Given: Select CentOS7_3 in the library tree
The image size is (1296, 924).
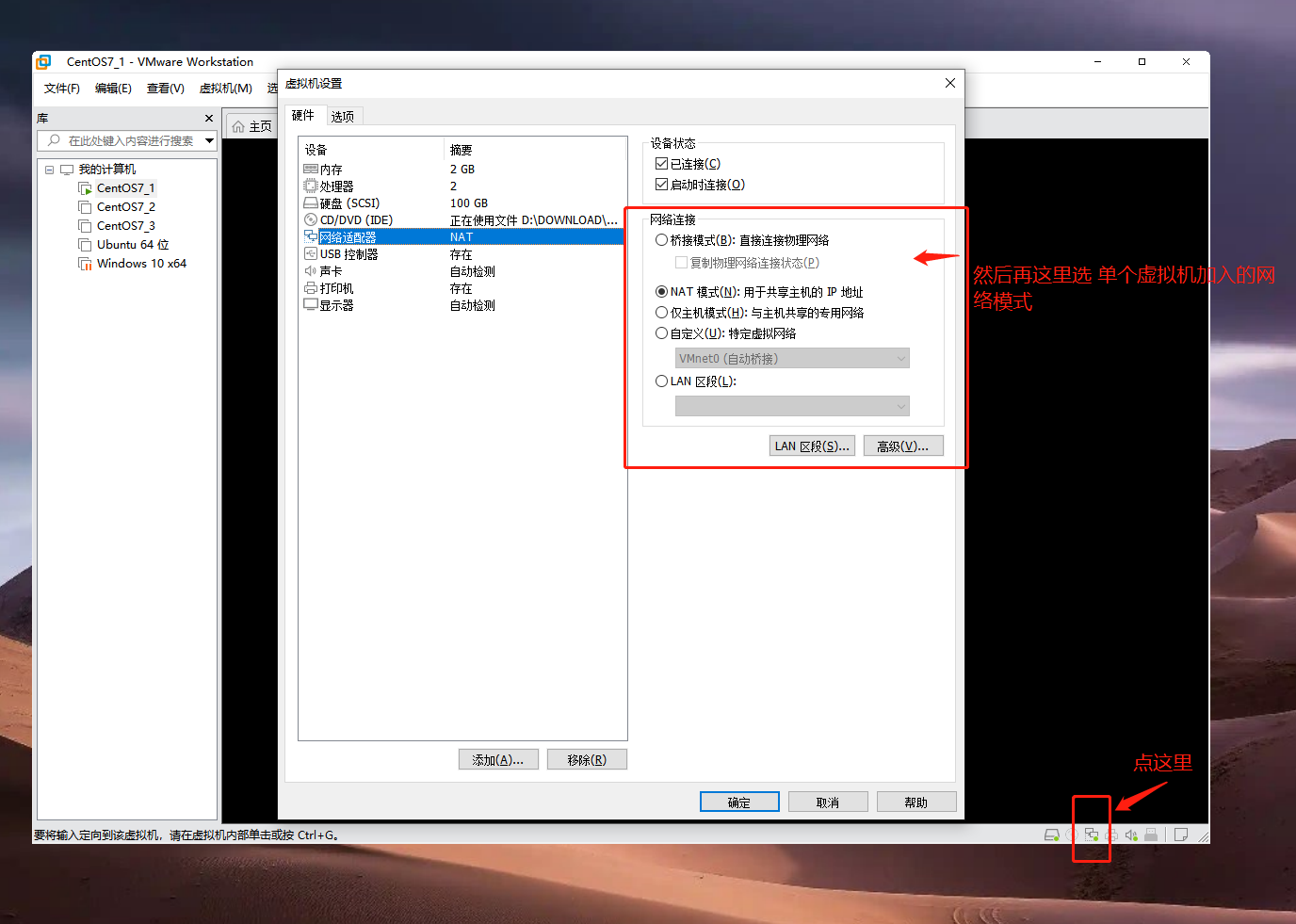Looking at the screenshot, I should click(126, 226).
